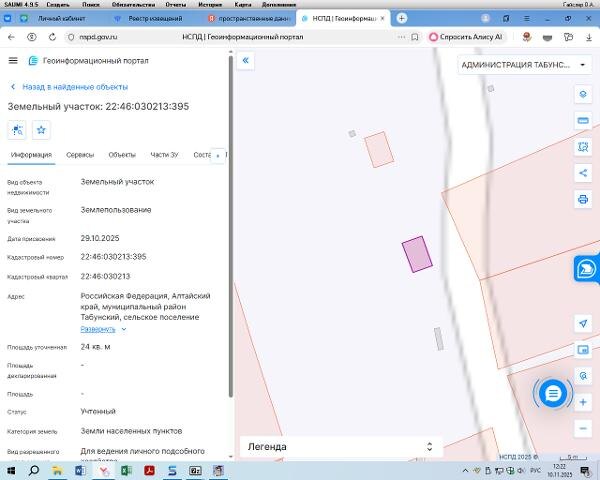Open the measurement ruler tool on map
600x480 pixels.
coord(583,121)
